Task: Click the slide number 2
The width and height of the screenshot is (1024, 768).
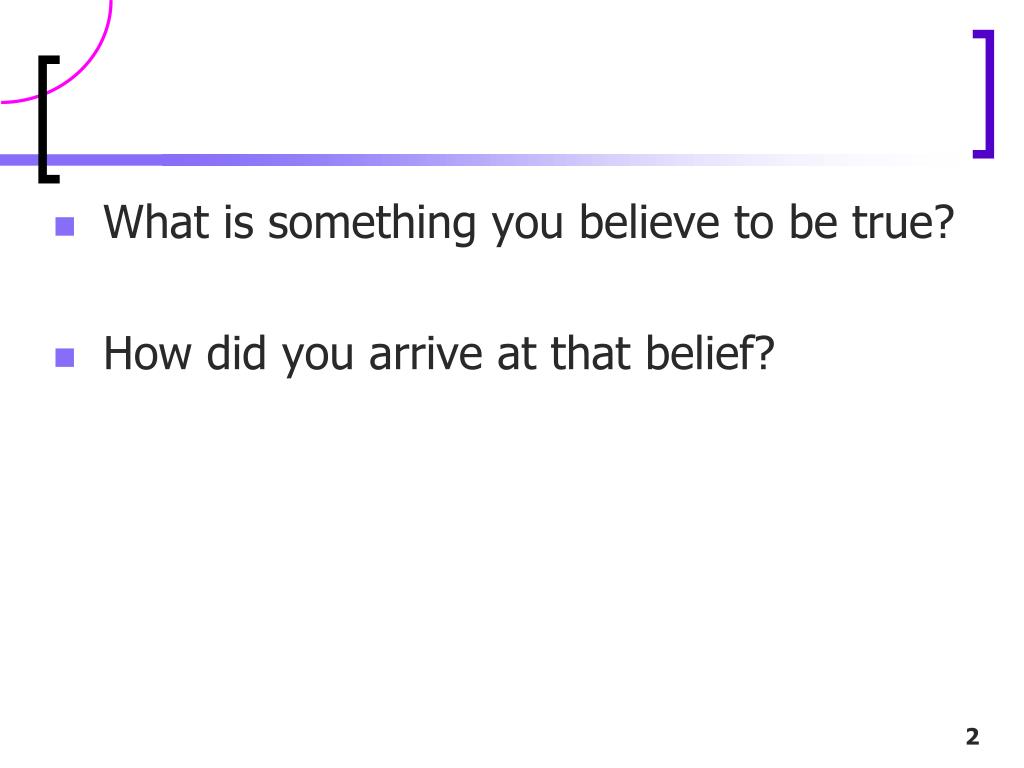Action: click(972, 737)
